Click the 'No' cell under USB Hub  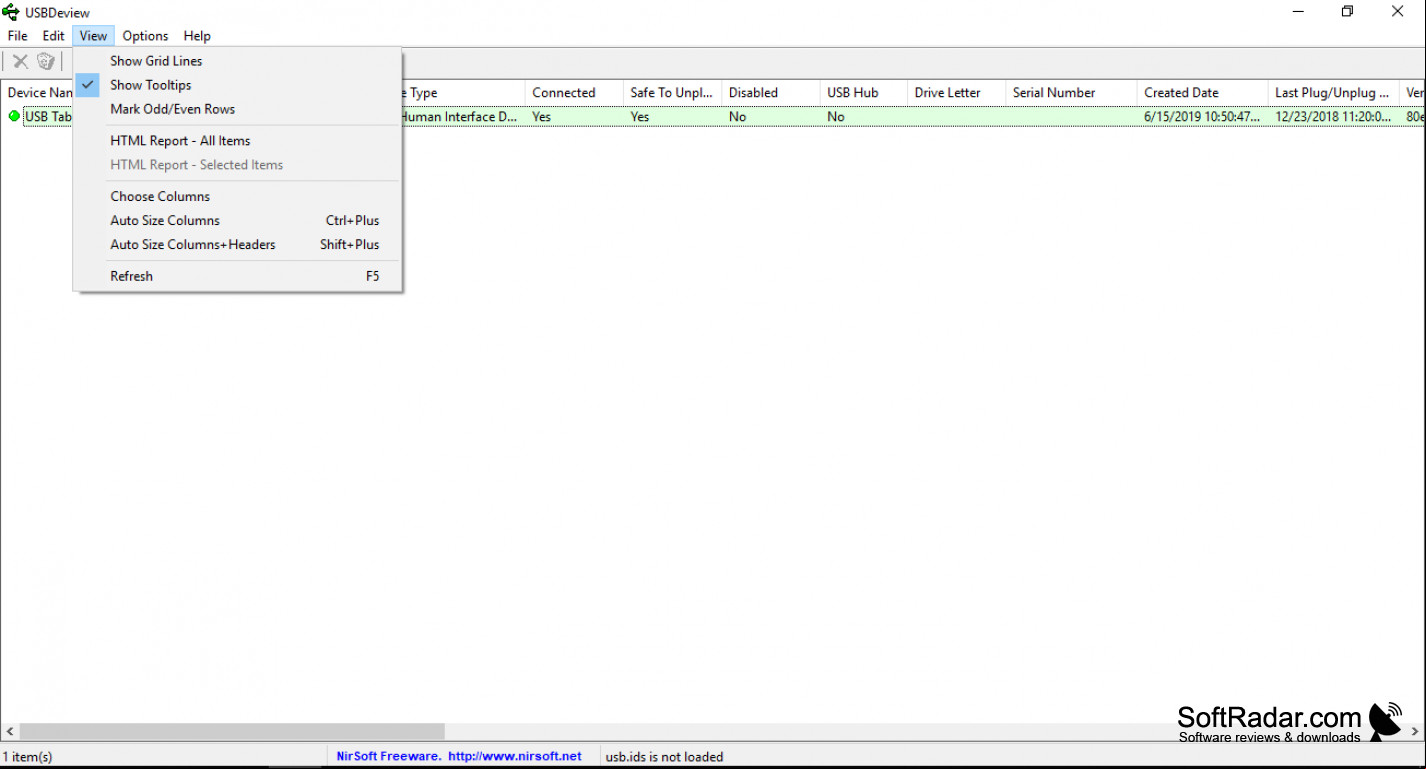click(x=836, y=117)
